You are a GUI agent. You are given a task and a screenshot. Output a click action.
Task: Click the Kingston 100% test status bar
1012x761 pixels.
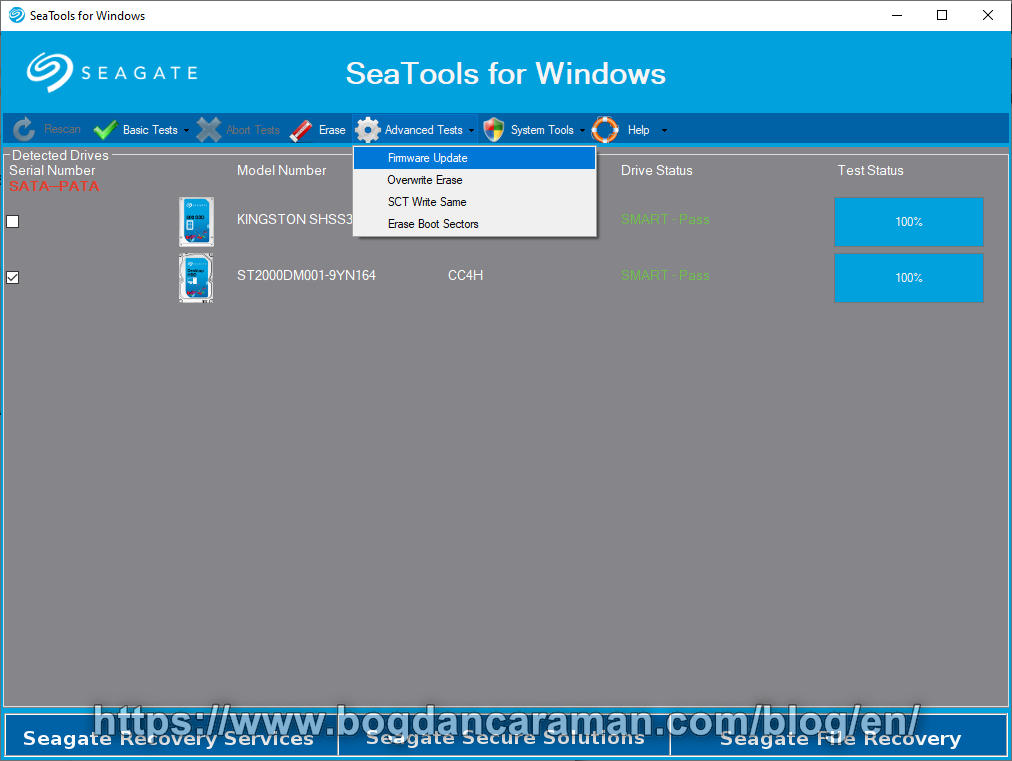click(x=909, y=222)
